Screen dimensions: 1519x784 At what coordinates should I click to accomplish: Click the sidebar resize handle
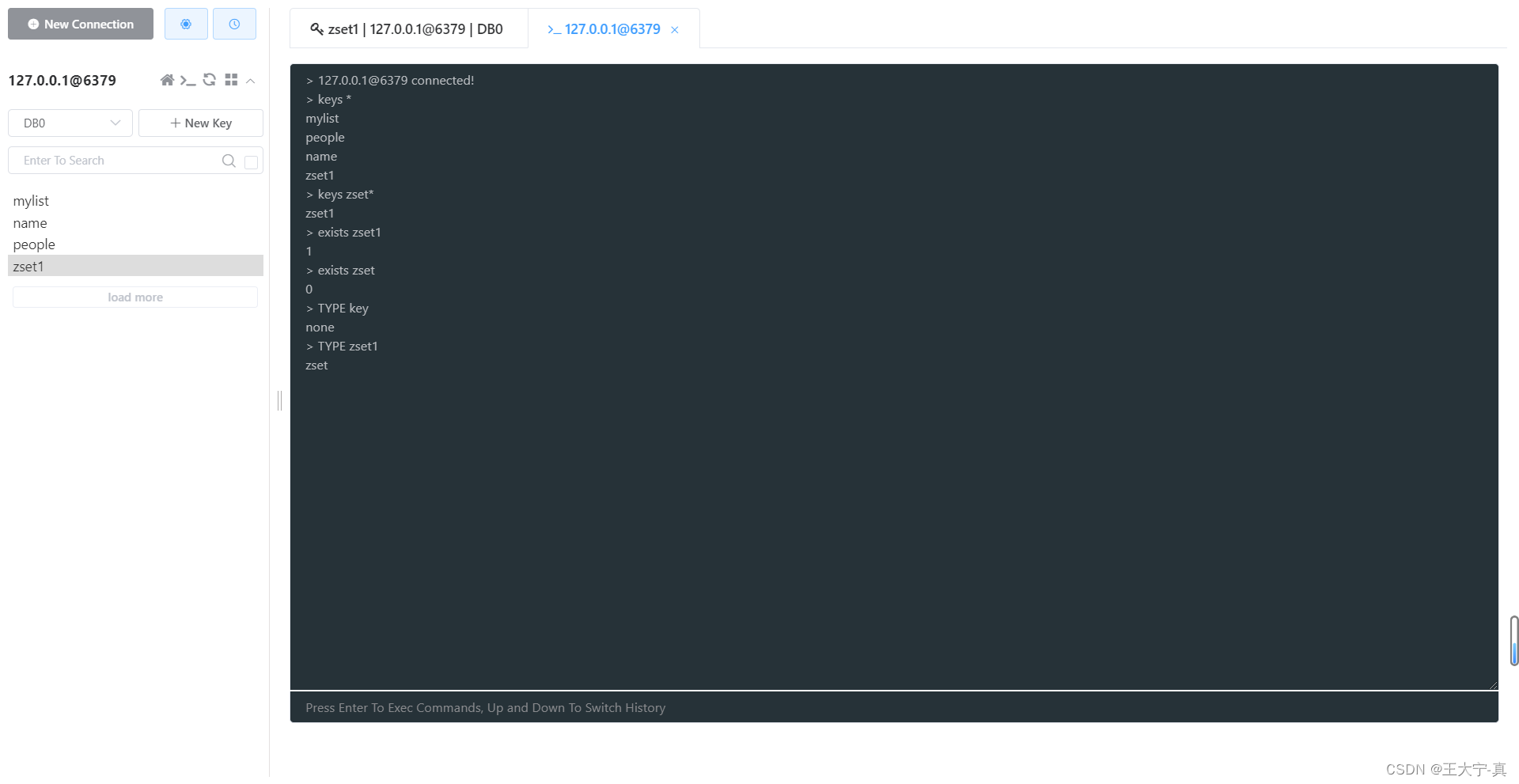click(x=279, y=400)
